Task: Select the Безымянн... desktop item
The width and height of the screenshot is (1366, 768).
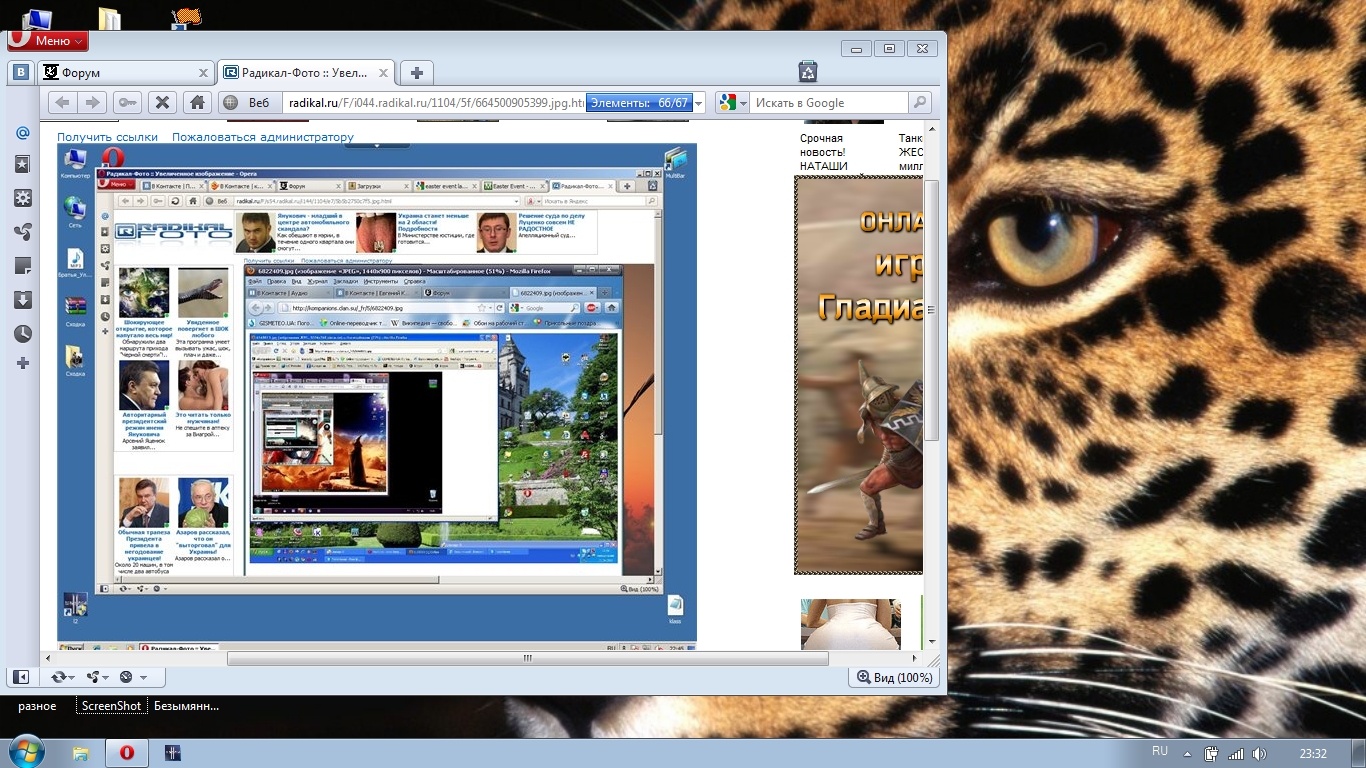Action: 186,705
